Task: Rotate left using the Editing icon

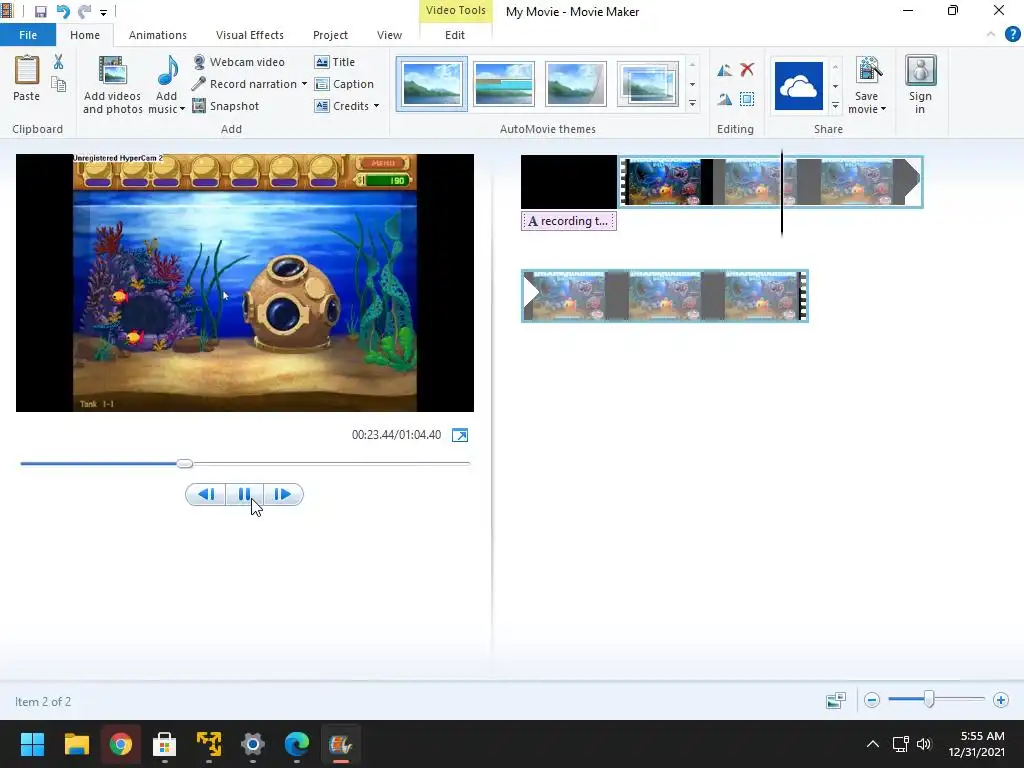Action: (724, 70)
